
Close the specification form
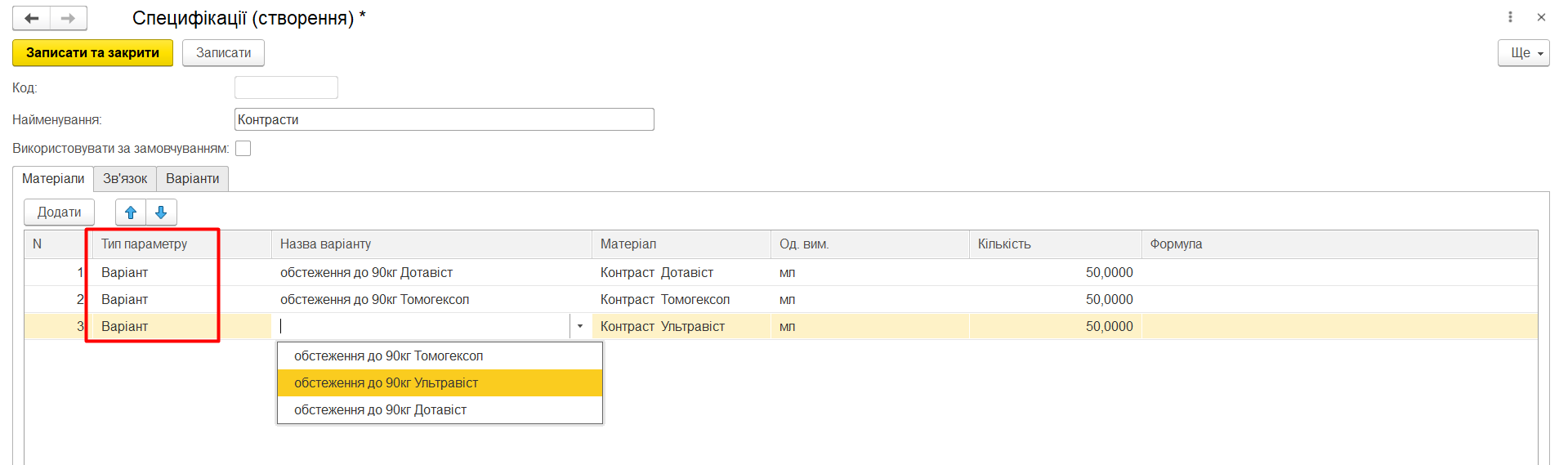[1541, 17]
